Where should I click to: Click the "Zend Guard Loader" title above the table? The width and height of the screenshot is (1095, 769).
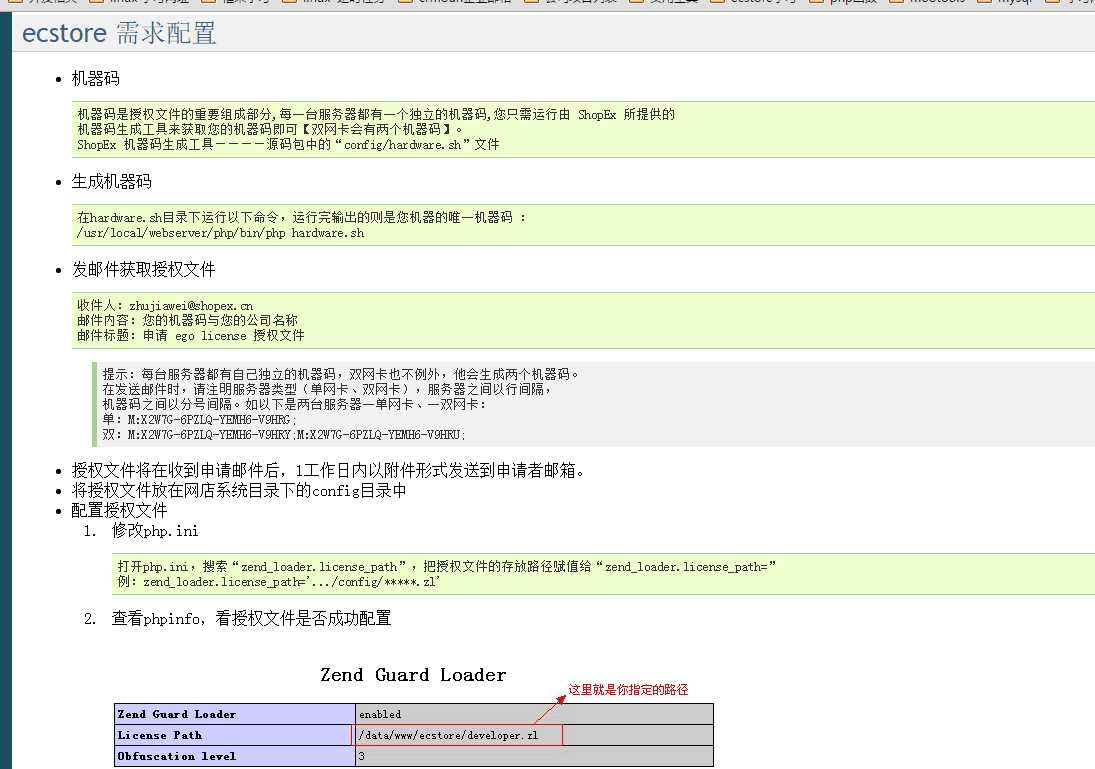[x=413, y=675]
